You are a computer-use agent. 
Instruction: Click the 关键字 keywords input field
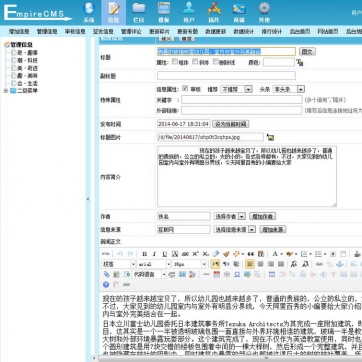(242, 100)
